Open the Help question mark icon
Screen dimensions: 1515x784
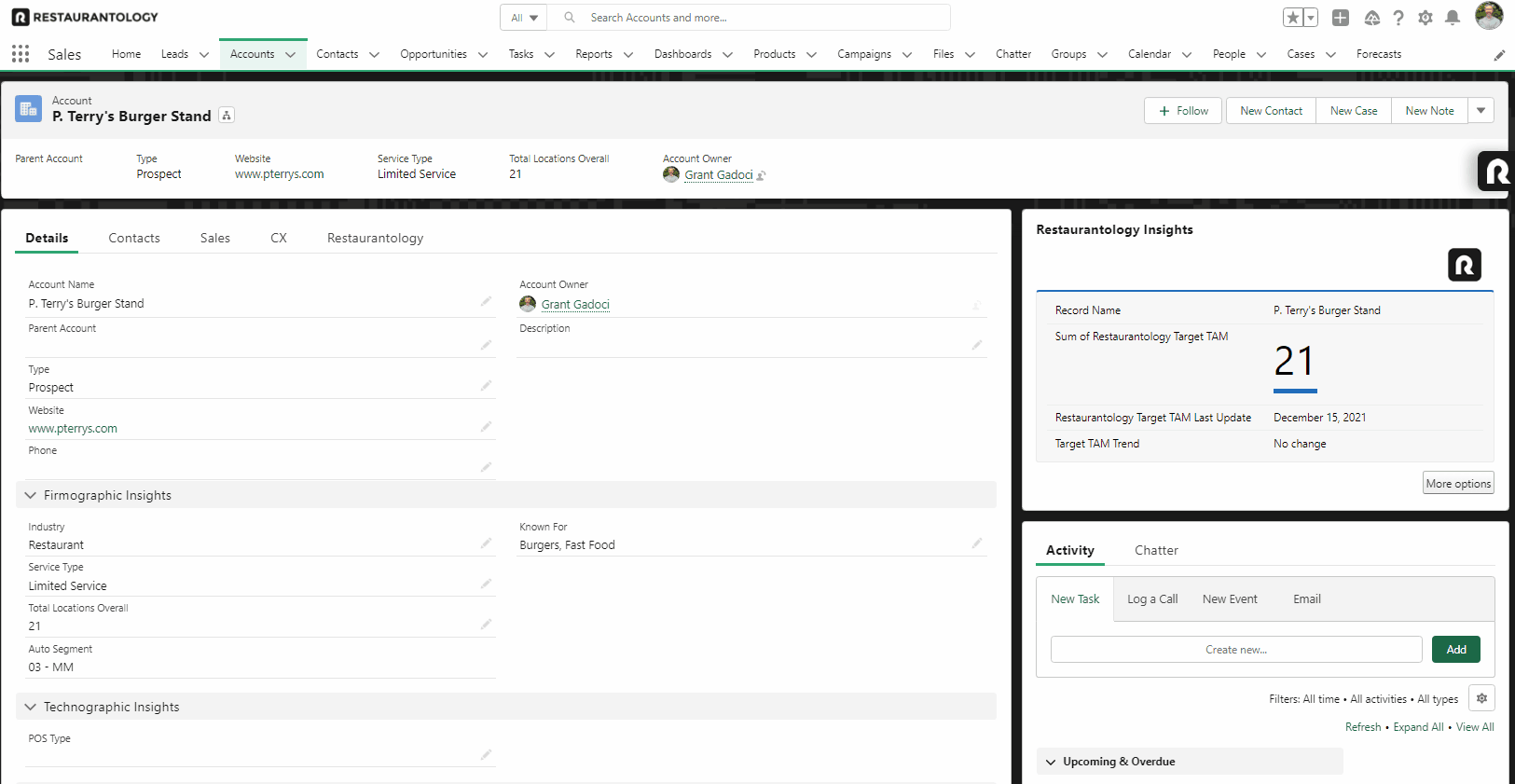(x=1398, y=18)
